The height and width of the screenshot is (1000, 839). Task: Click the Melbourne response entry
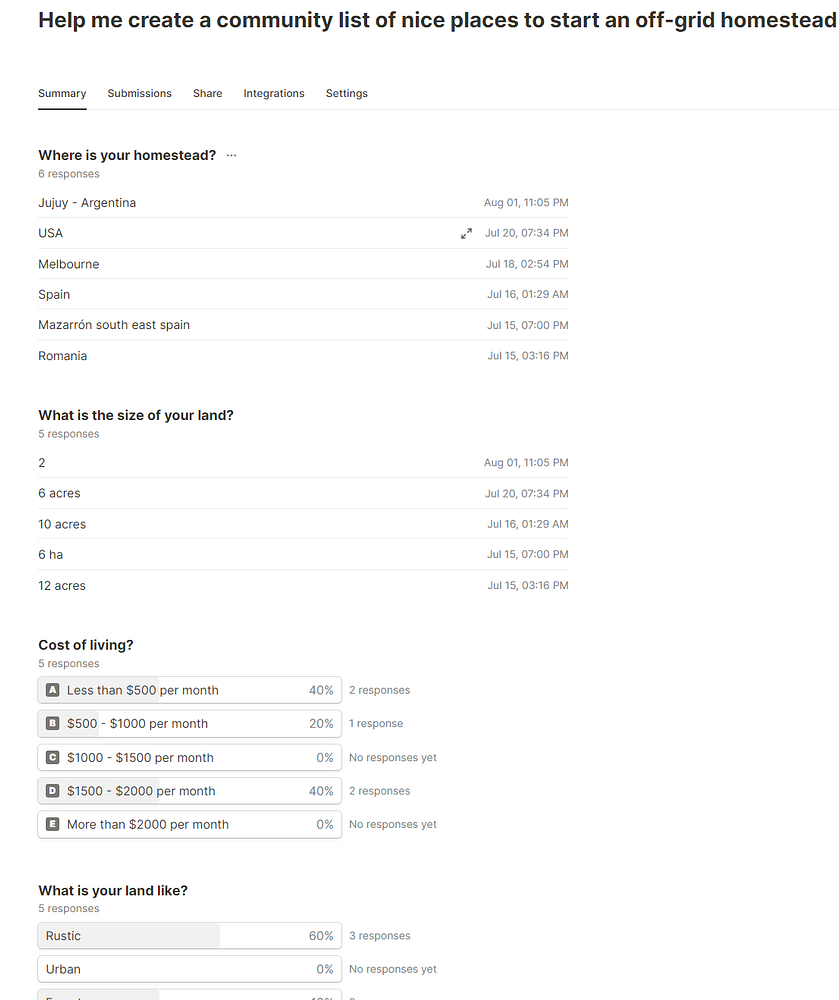pyautogui.click(x=69, y=264)
